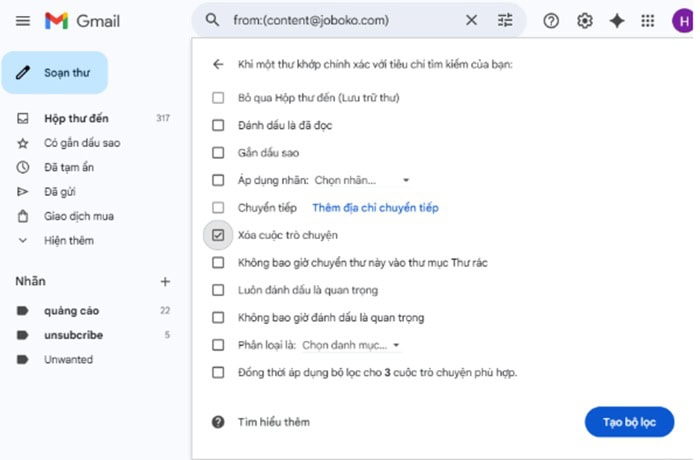The image size is (700, 460).
Task: Open the "Chọn nhãn..." dropdown
Action: click(x=362, y=181)
